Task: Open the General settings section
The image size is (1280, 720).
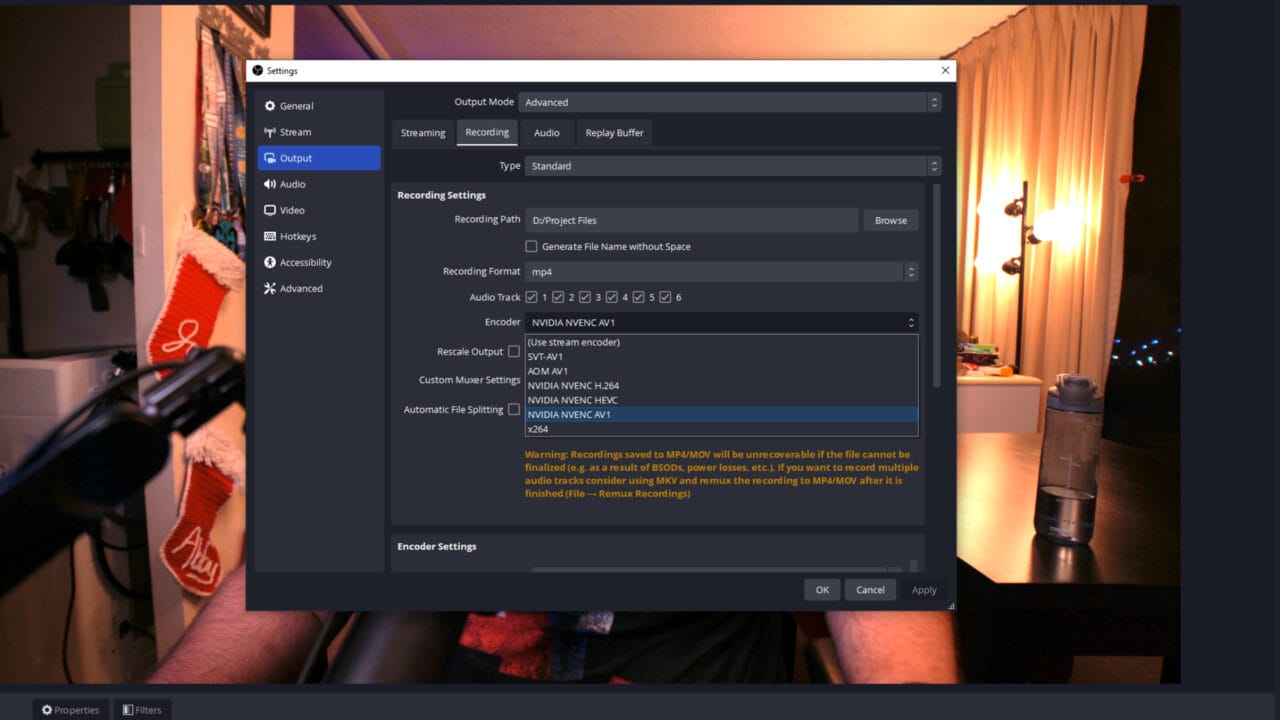Action: pos(297,105)
